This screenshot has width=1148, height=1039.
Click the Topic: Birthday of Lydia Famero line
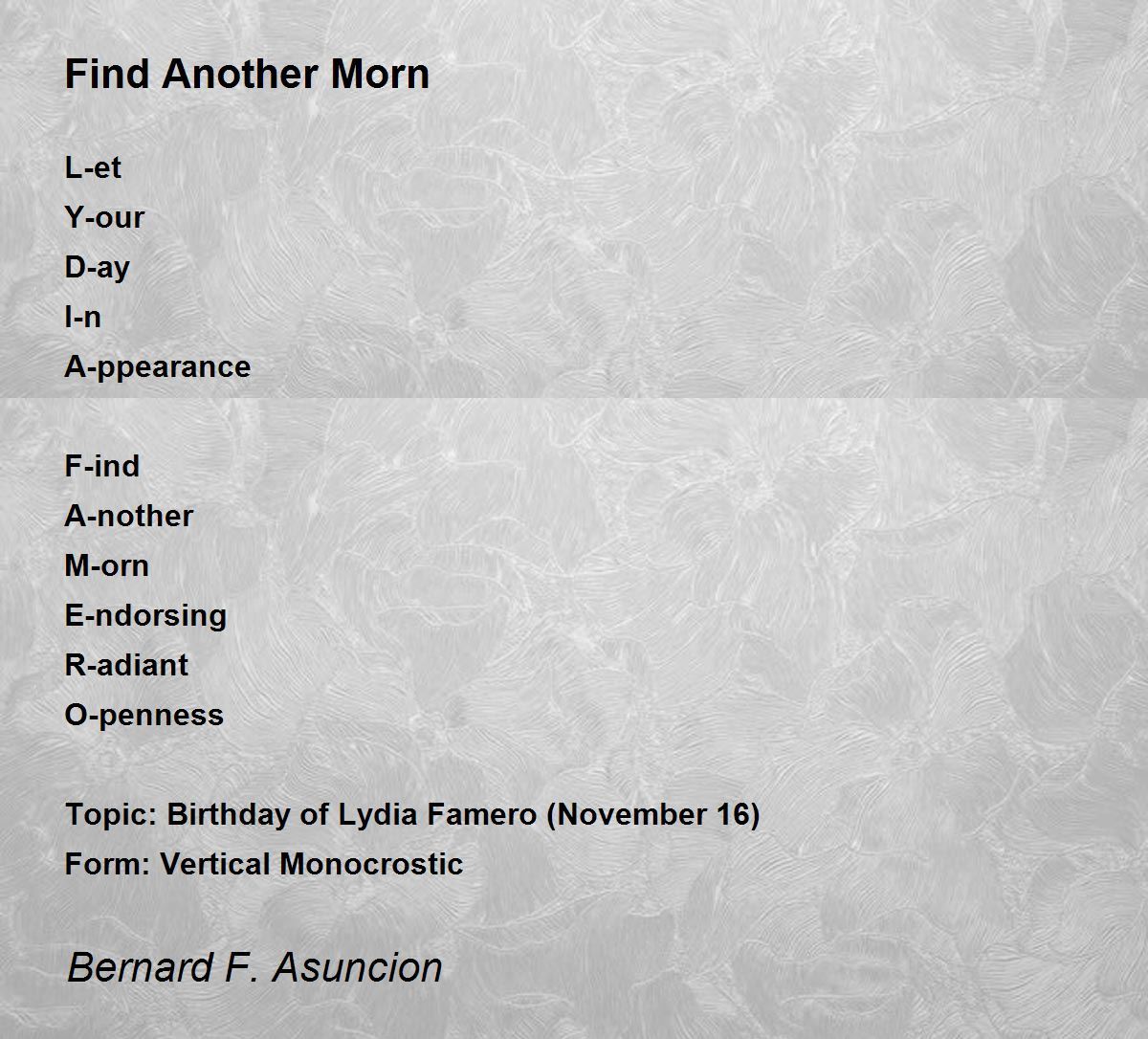(412, 814)
